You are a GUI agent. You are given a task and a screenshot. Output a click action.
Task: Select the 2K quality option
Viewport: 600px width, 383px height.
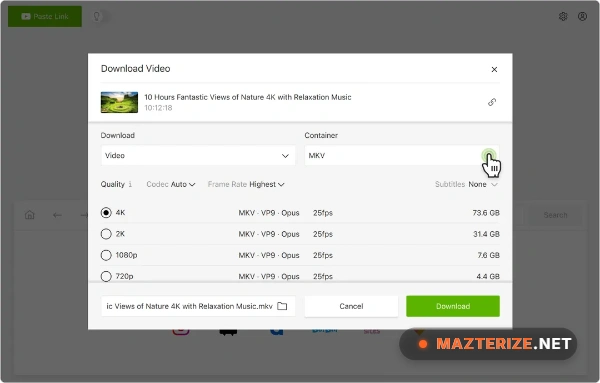[106, 234]
